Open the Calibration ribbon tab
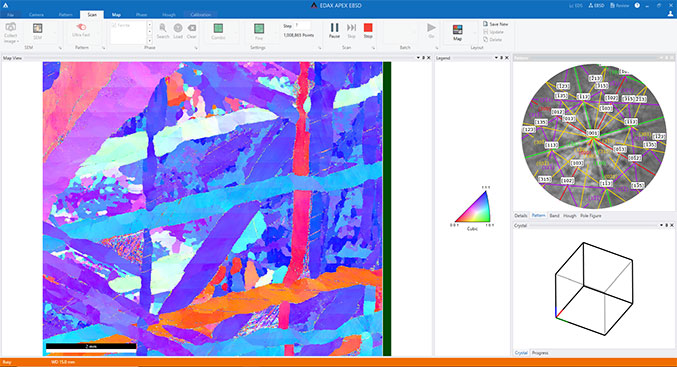 (x=201, y=15)
